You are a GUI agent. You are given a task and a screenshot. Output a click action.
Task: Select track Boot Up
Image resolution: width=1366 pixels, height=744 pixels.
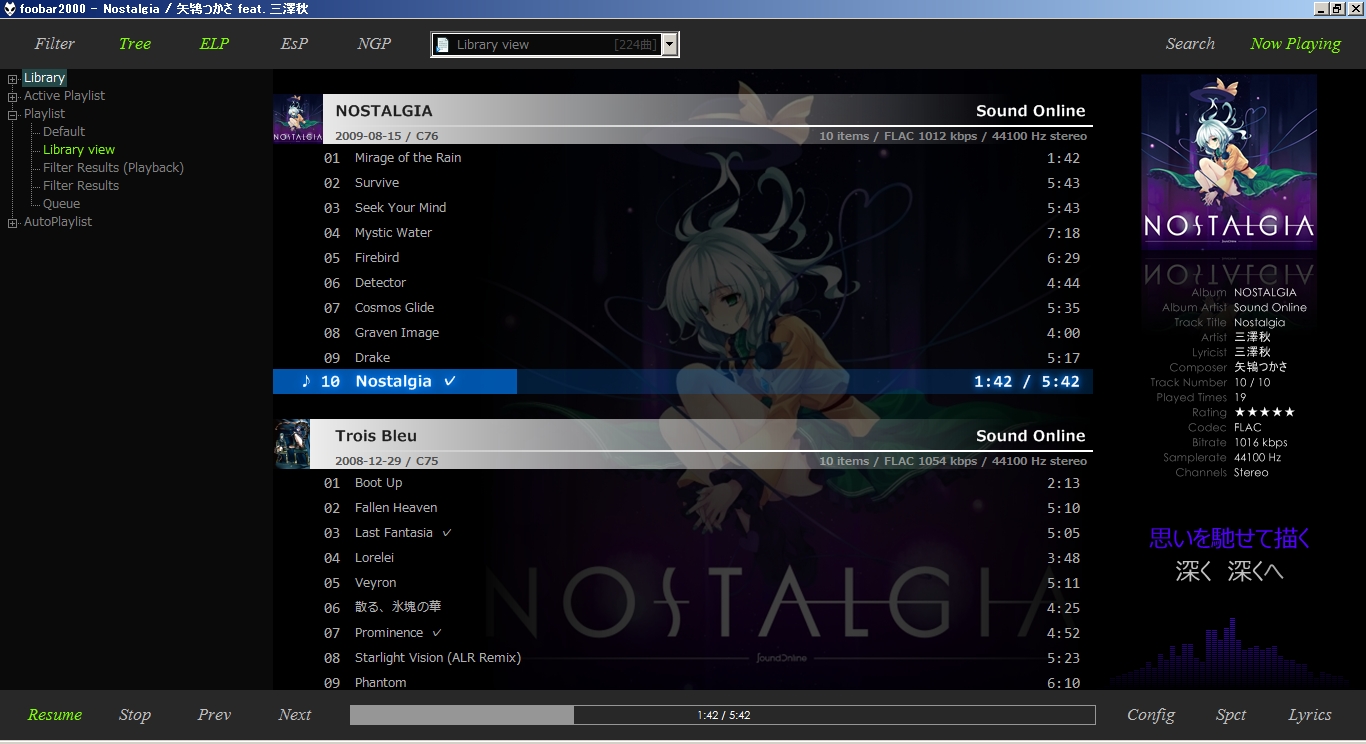point(683,483)
